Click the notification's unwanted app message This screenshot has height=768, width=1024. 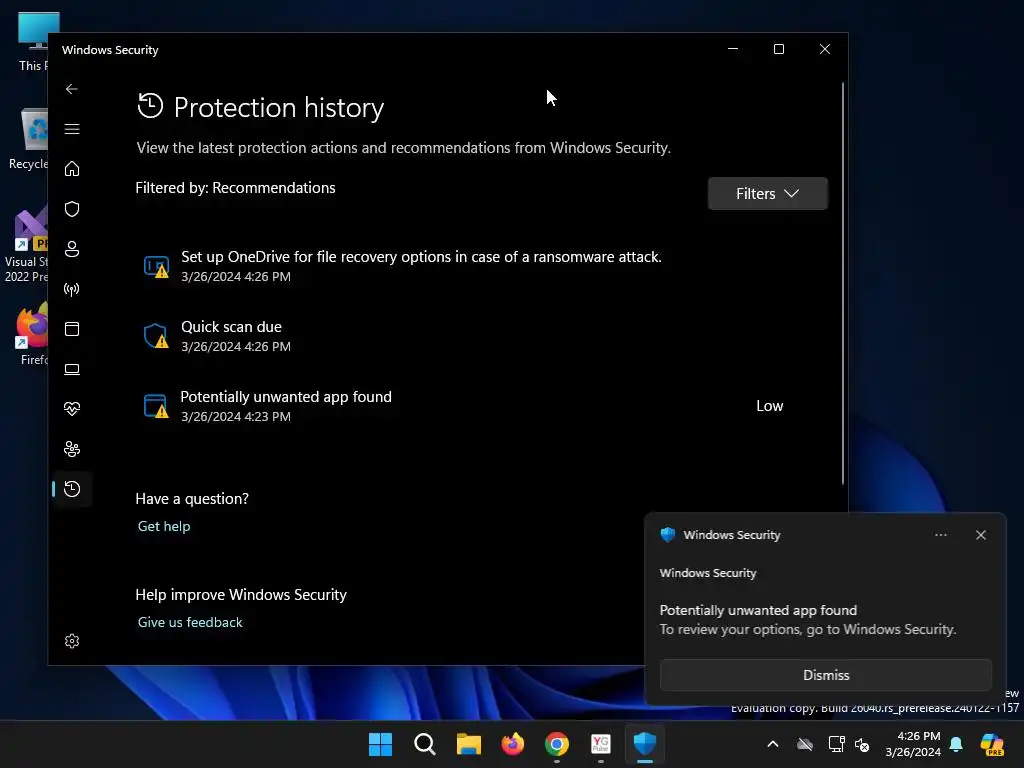point(807,620)
